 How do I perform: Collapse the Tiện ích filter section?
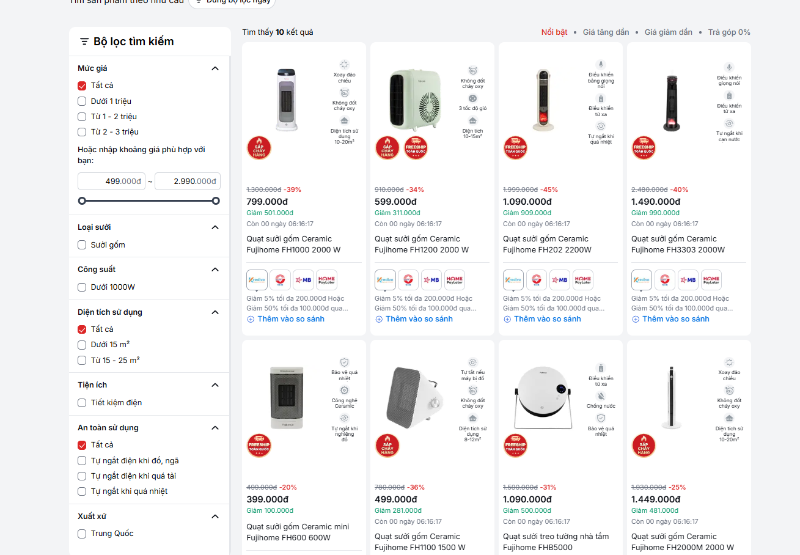coord(215,385)
